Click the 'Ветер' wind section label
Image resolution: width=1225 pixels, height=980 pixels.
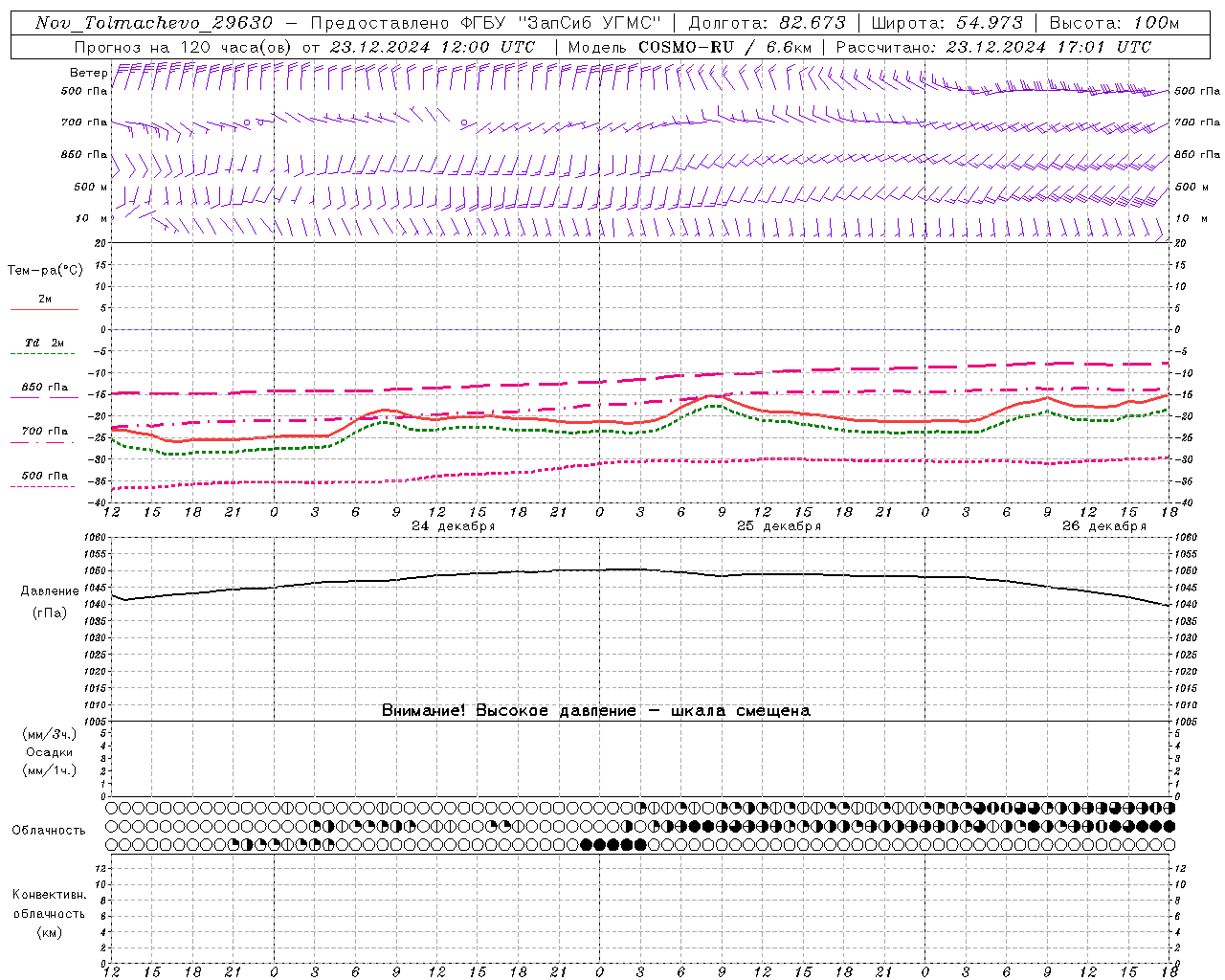pyautogui.click(x=88, y=73)
